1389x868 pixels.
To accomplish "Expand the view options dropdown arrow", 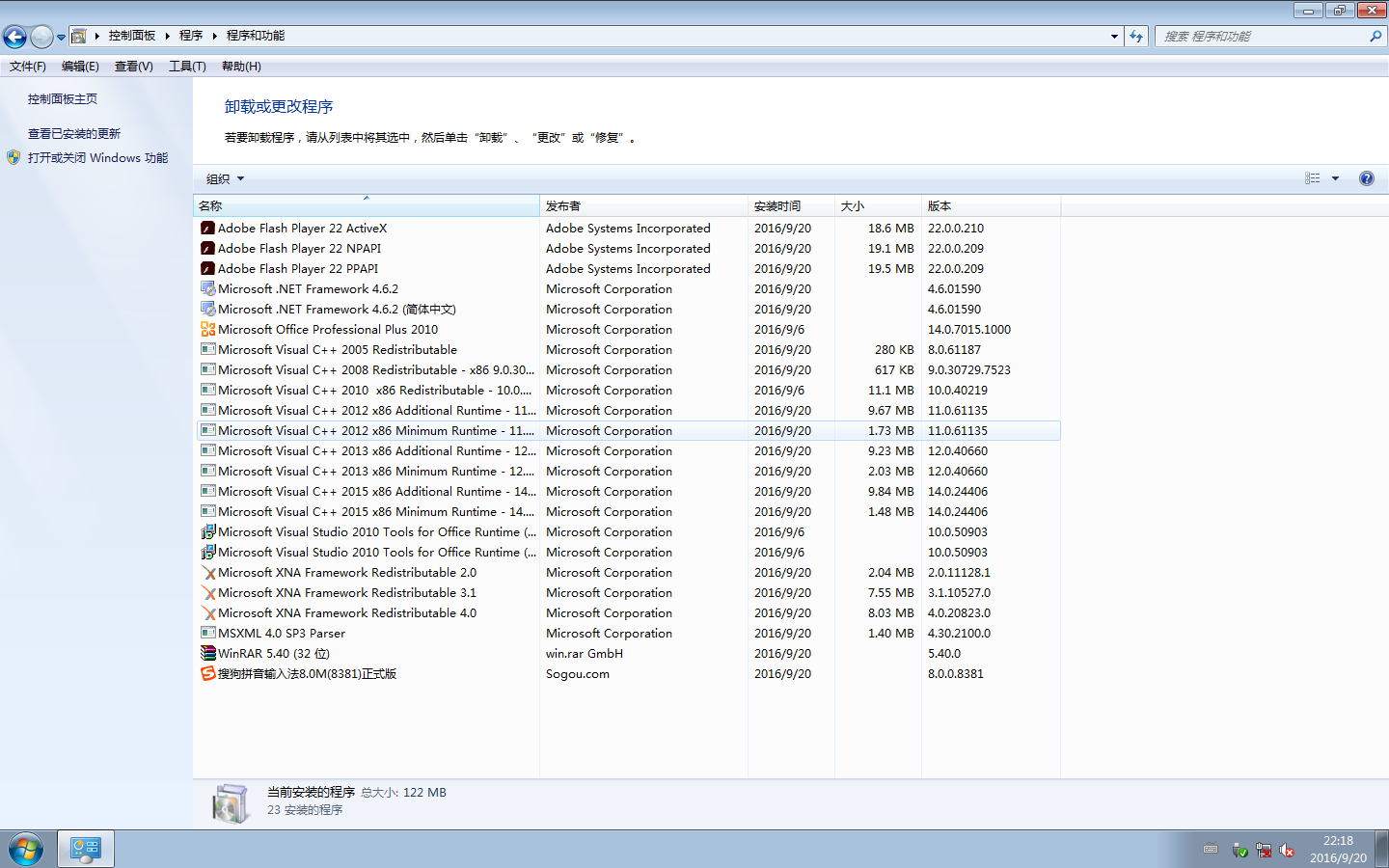I will point(1335,178).
